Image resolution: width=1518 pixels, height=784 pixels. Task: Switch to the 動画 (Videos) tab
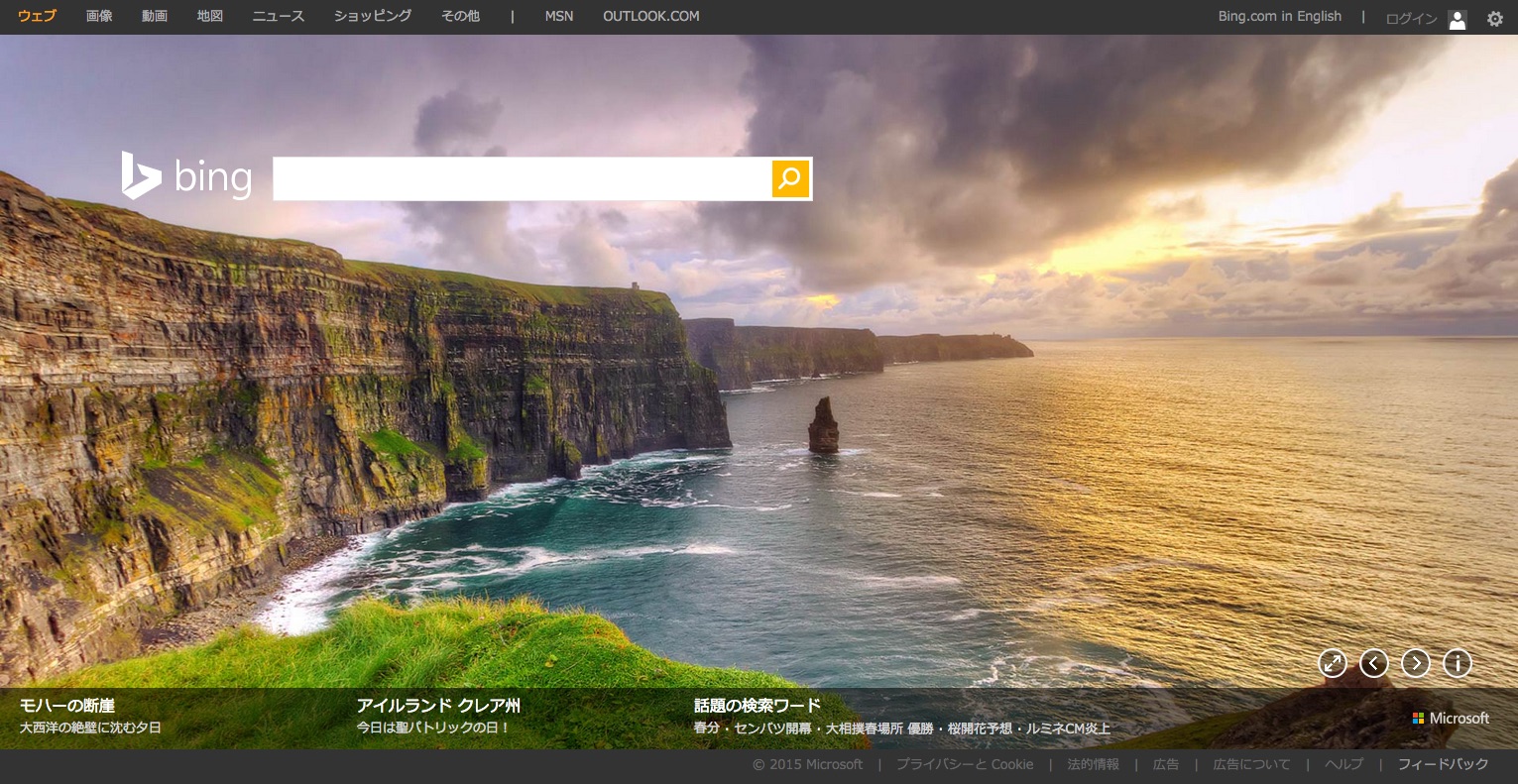click(155, 17)
